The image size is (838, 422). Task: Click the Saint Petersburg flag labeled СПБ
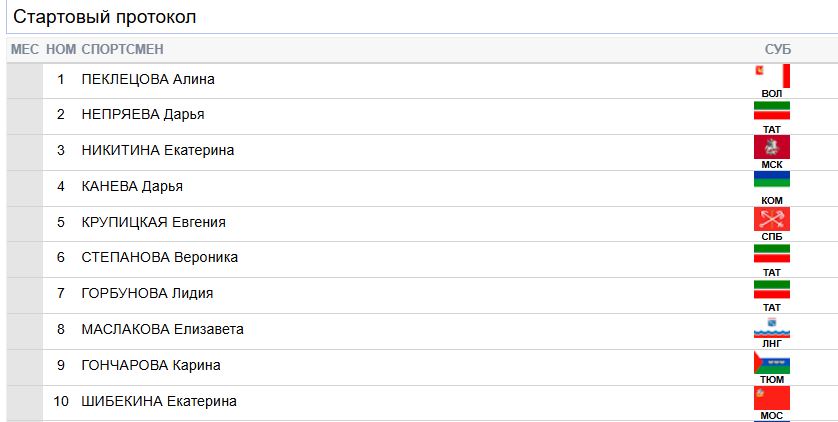point(772,219)
